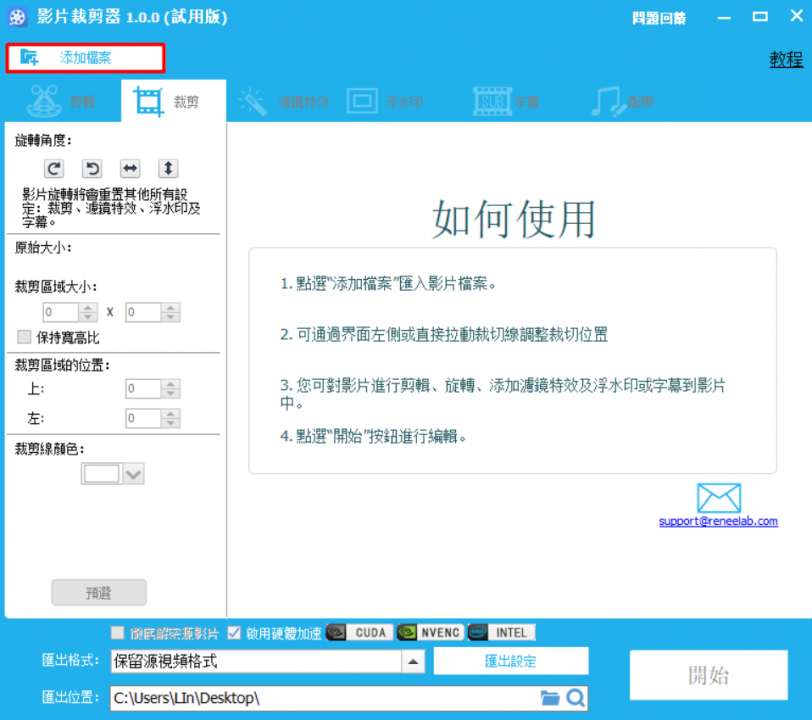Click the magnifier icon in export path
The width and height of the screenshot is (812, 720).
[575, 698]
